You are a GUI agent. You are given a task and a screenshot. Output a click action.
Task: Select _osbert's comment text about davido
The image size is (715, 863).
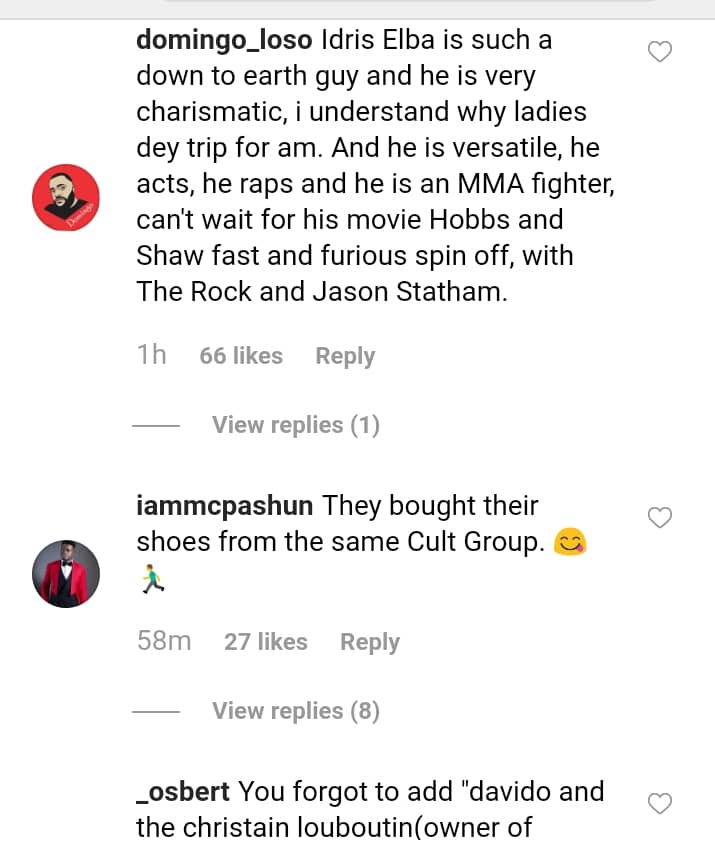click(370, 809)
